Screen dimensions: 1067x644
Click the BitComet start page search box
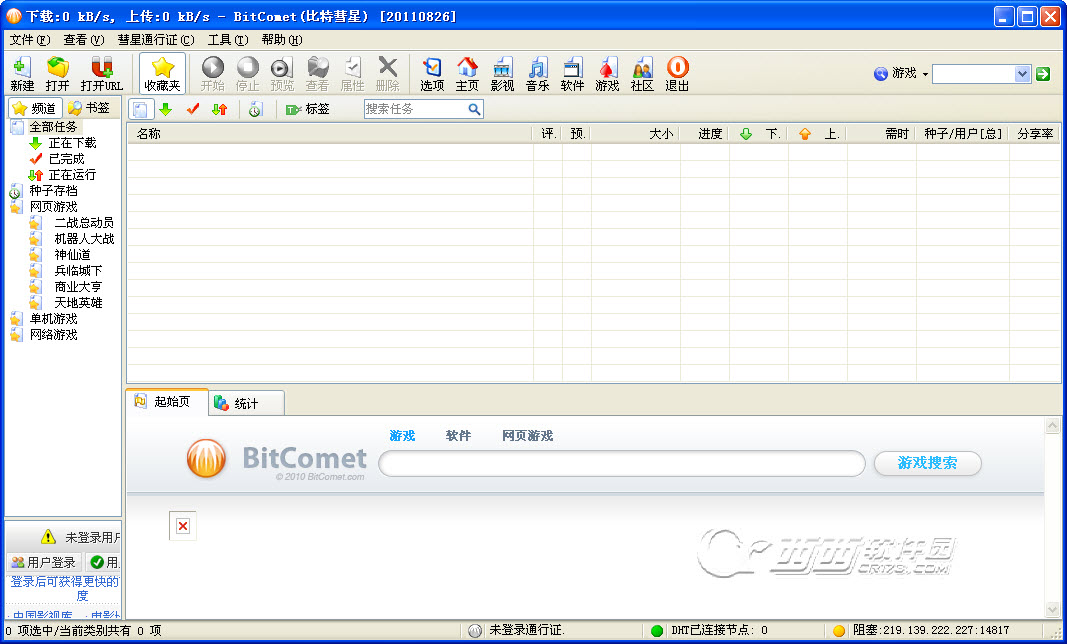tap(621, 464)
